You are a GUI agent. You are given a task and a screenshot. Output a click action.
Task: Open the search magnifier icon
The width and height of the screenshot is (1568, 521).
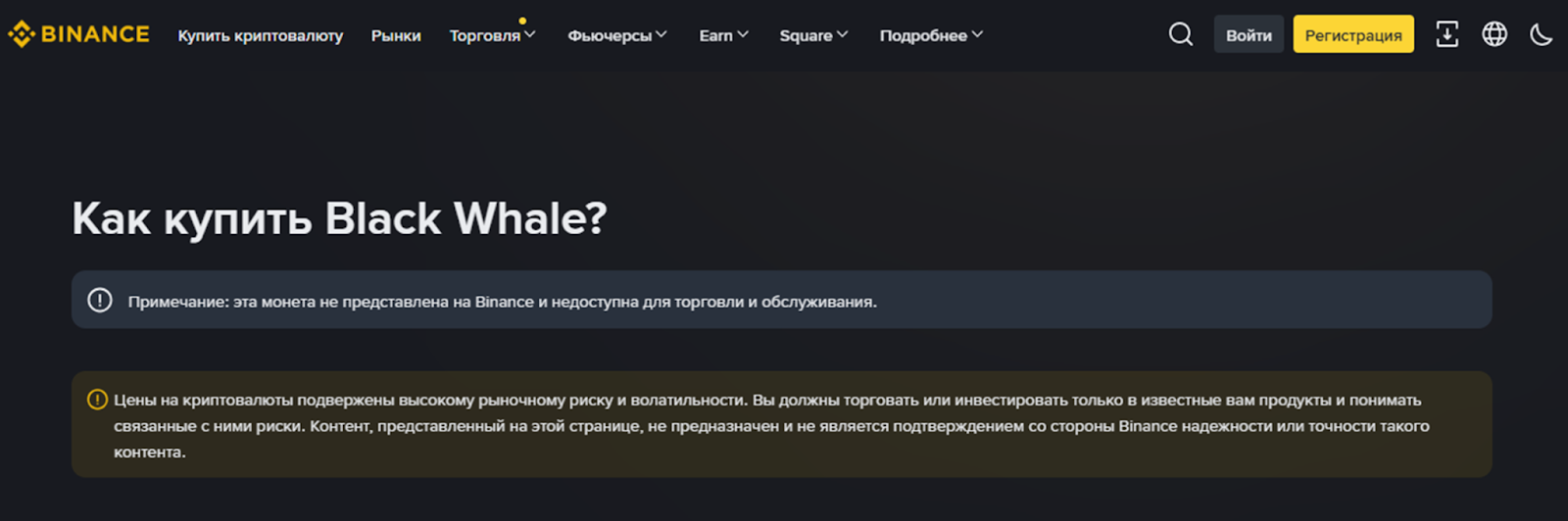[x=1181, y=34]
